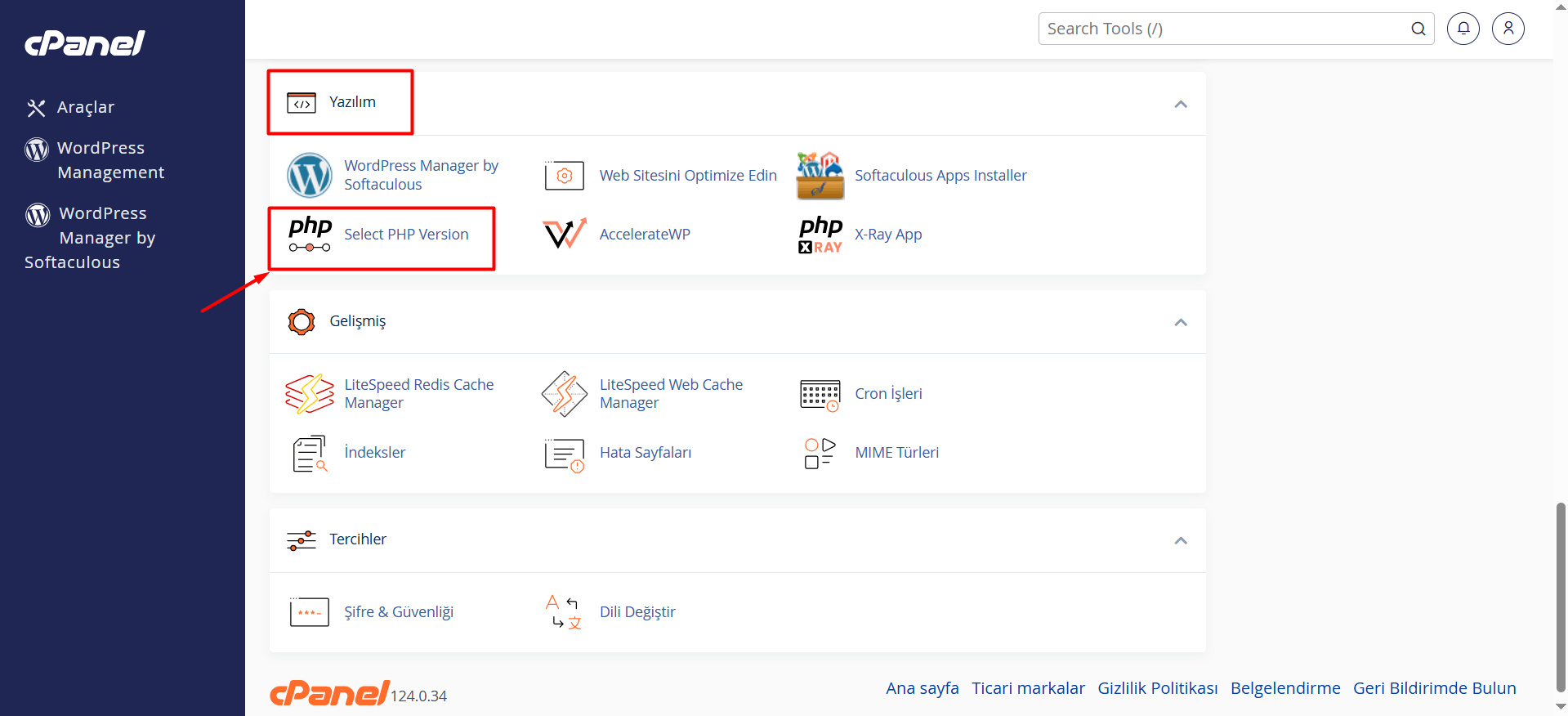Open Araçlar tools icon in sidebar
Image resolution: width=1568 pixels, height=716 pixels.
pos(36,108)
